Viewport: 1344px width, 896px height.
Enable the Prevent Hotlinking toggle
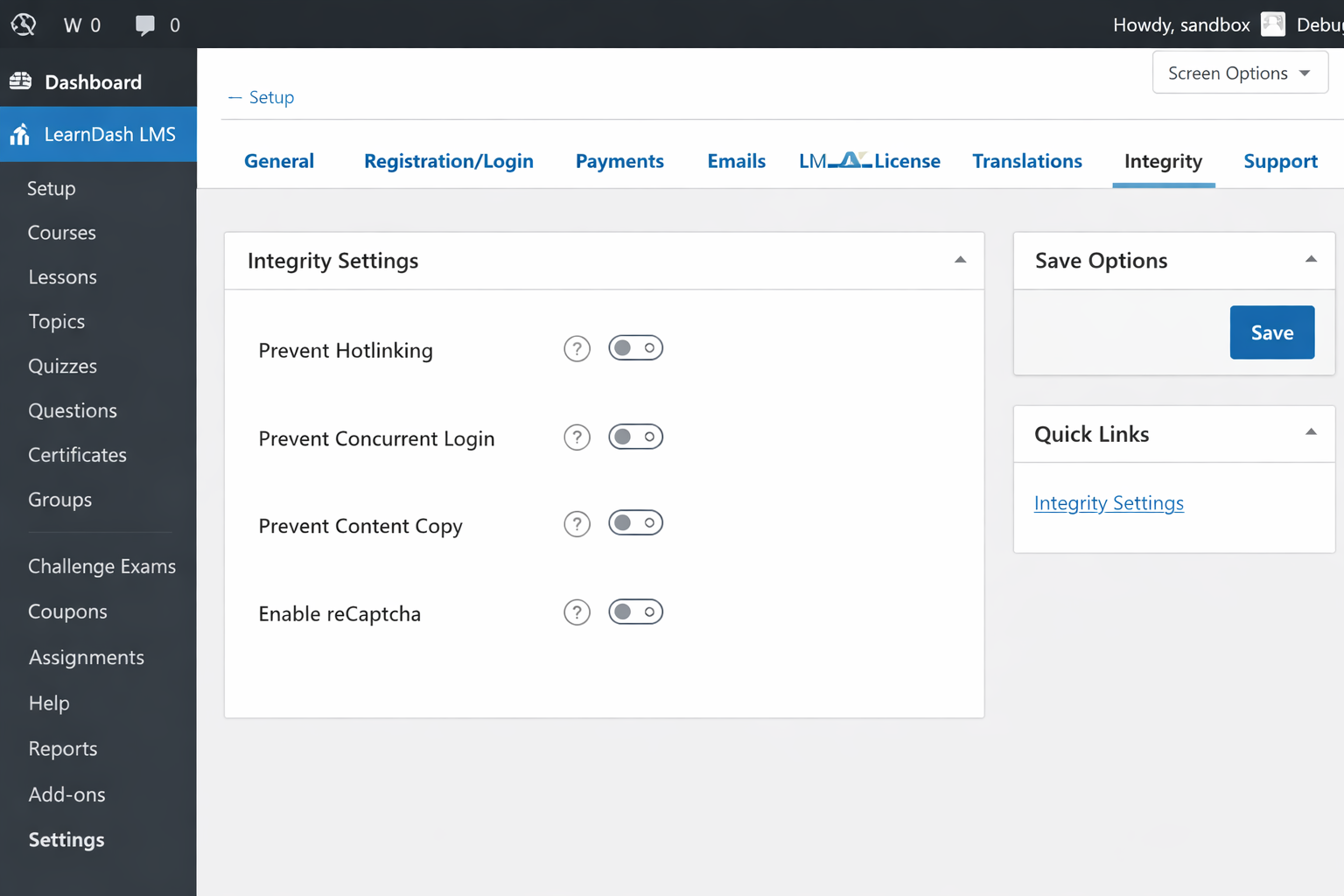click(635, 348)
